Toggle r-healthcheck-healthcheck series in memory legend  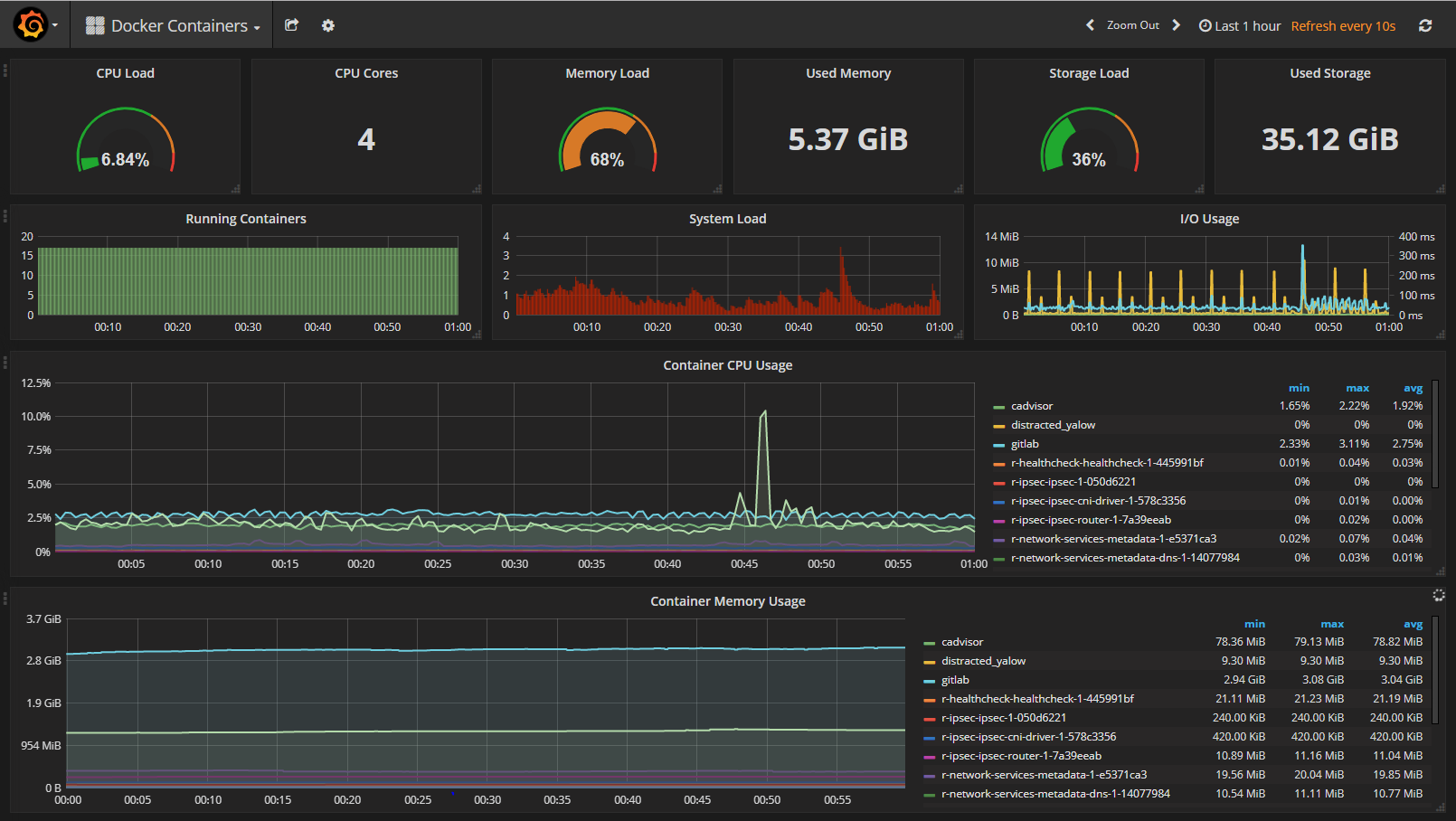coord(1037,699)
